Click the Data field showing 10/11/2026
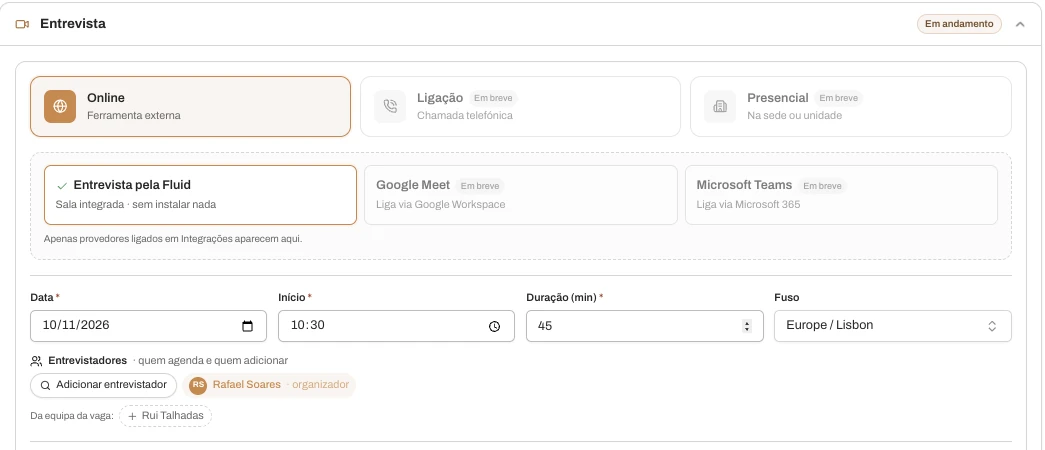The width and height of the screenshot is (1045, 450). (x=149, y=326)
